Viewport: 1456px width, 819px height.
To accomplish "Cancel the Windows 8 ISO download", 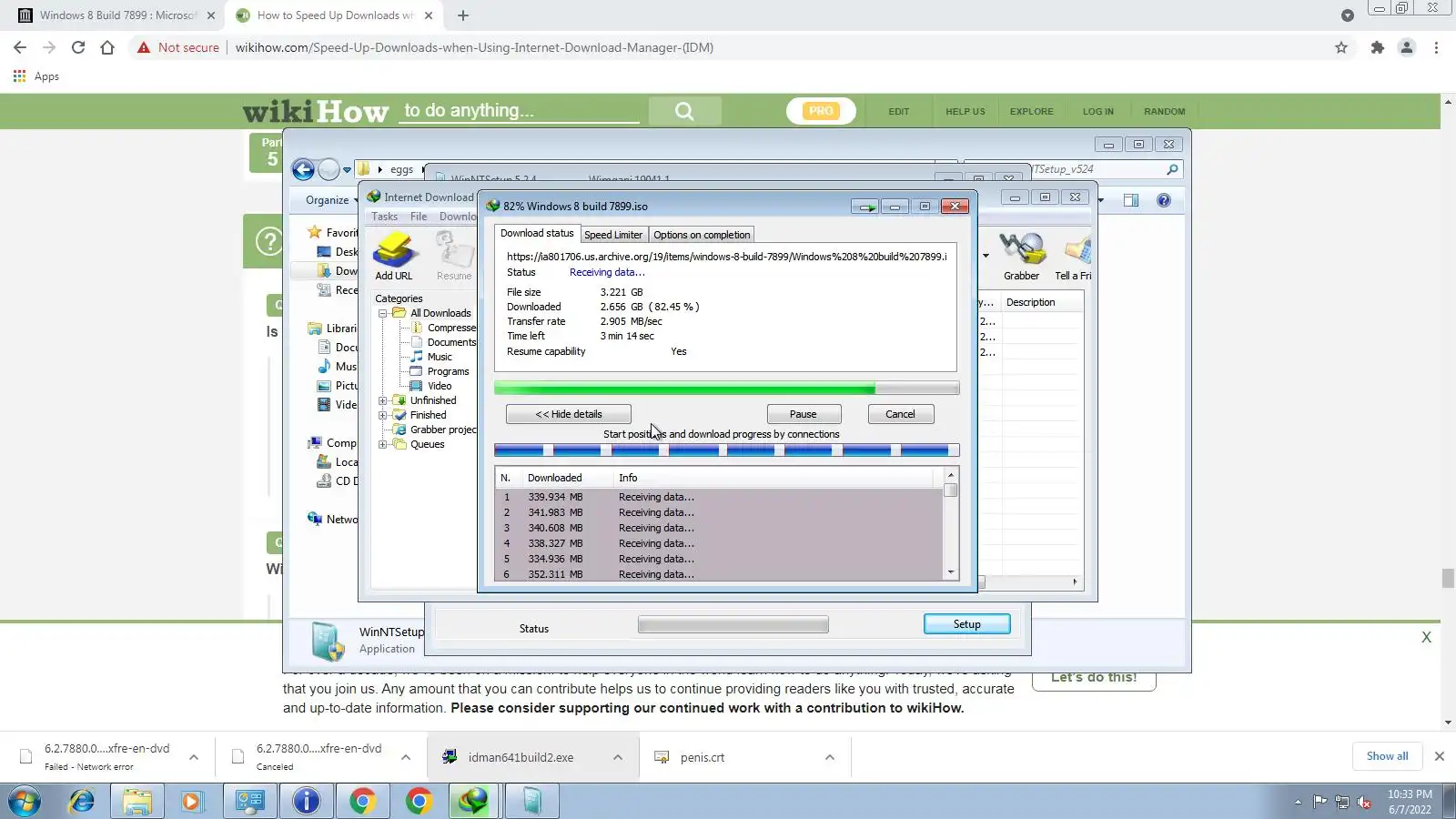I will 901,414.
